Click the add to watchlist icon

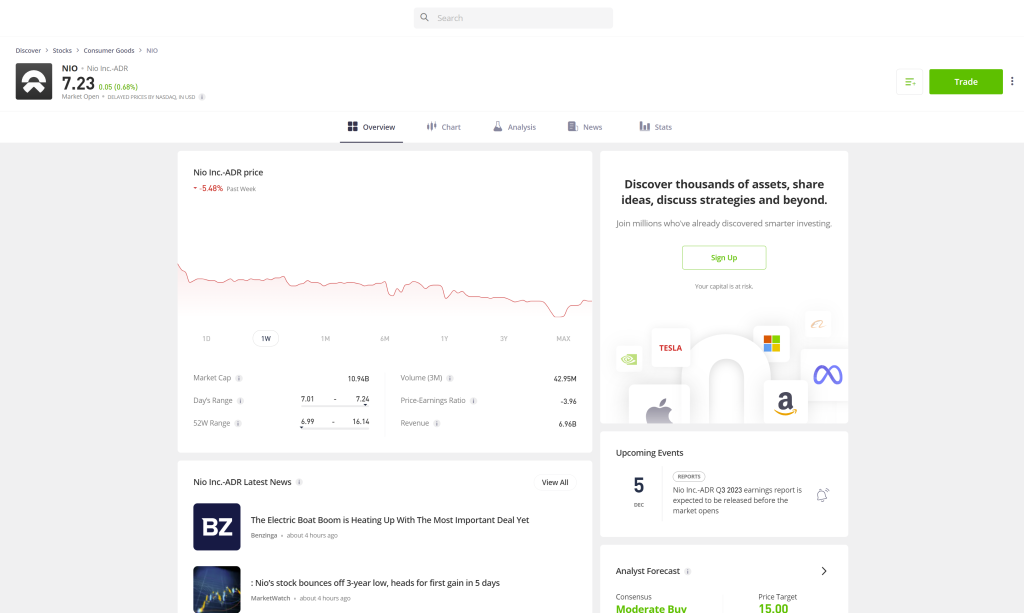click(x=909, y=82)
